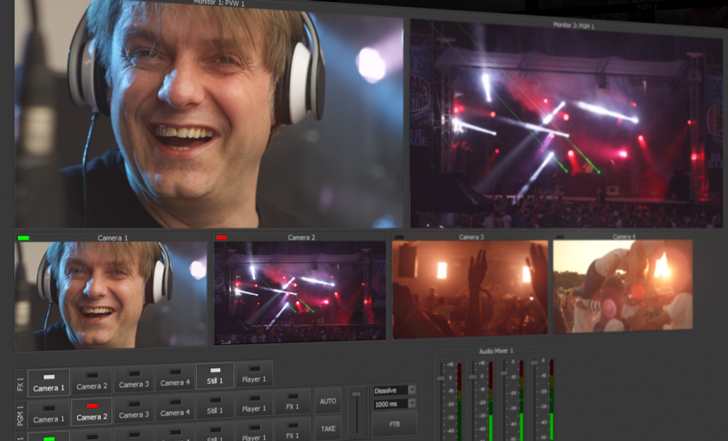Click the AUTO transition button
The image size is (728, 441).
[328, 401]
